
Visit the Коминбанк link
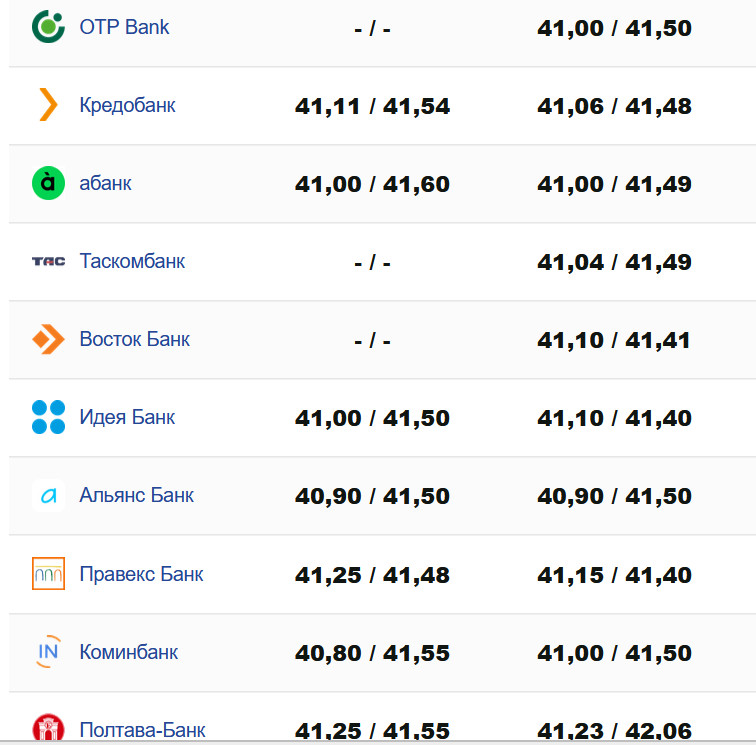pos(128,652)
